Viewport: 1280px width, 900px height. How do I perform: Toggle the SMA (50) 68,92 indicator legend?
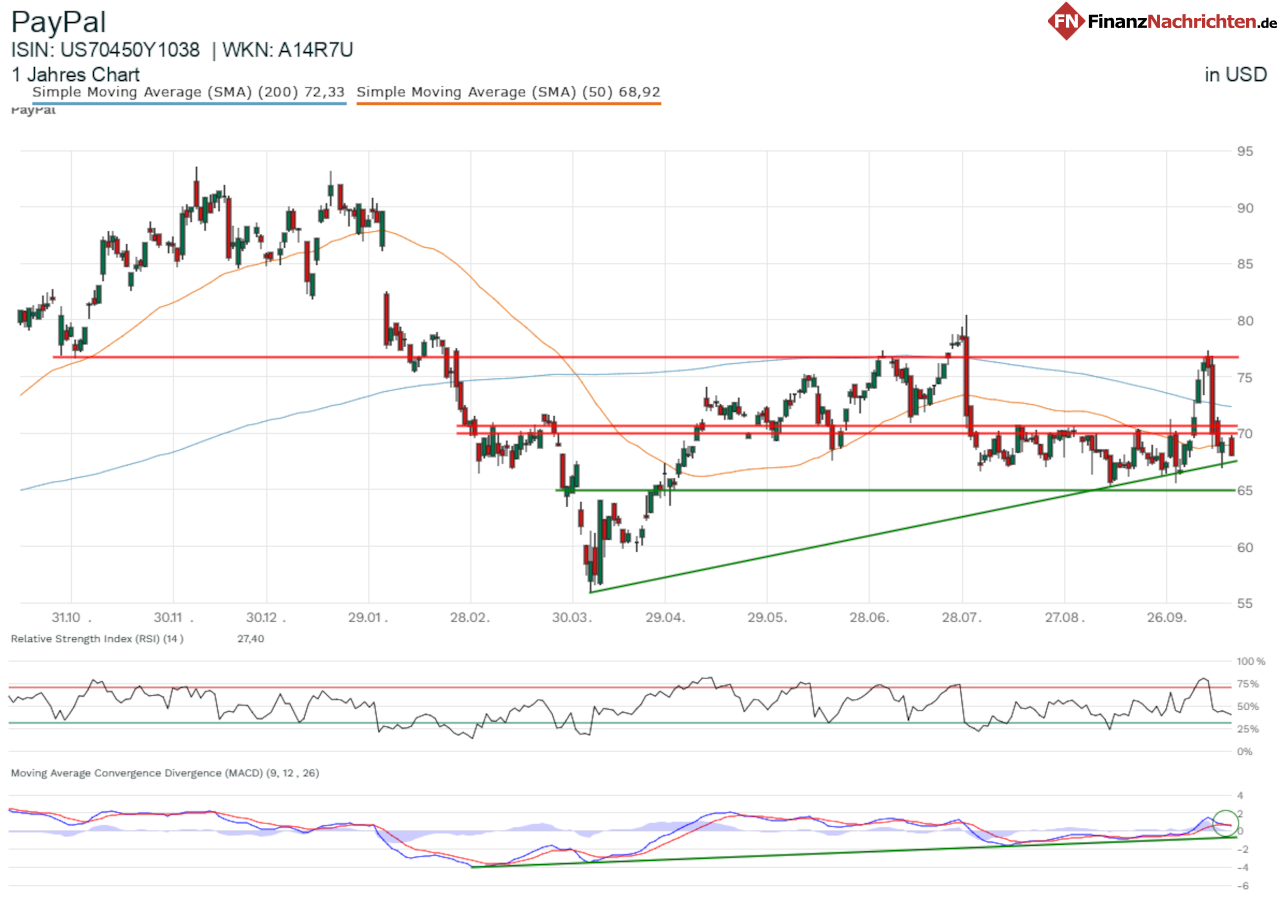pyautogui.click(x=508, y=91)
